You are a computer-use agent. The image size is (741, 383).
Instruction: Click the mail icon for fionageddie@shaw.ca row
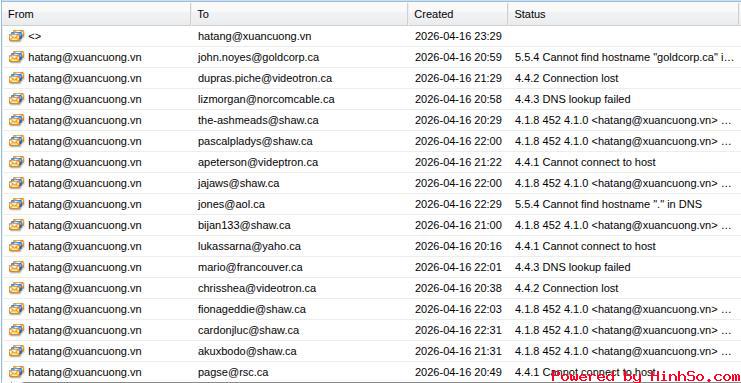click(16, 309)
